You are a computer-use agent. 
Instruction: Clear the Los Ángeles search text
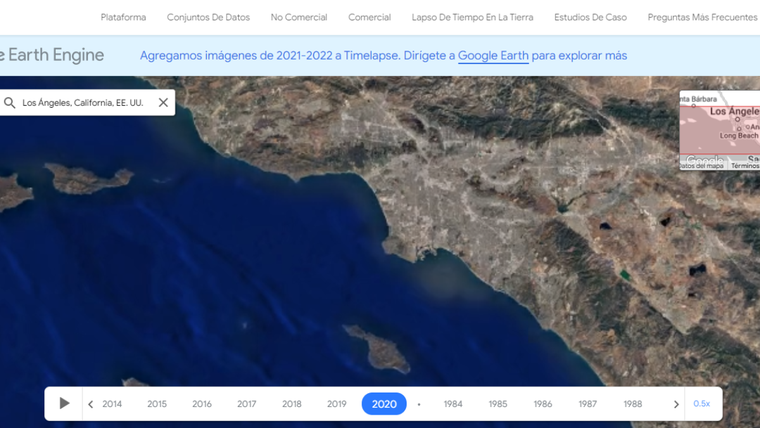[163, 103]
